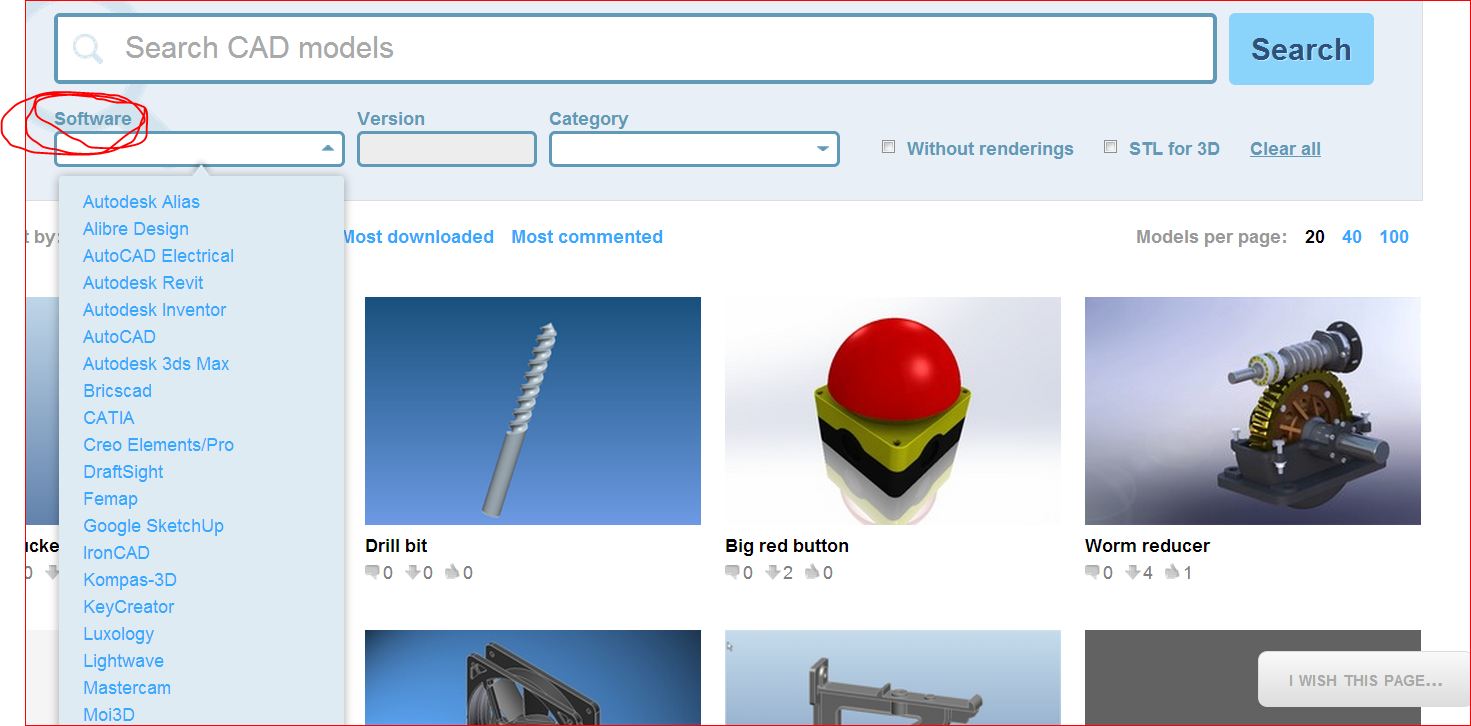Select Luxology from list
The image size is (1471, 726).
[118, 633]
